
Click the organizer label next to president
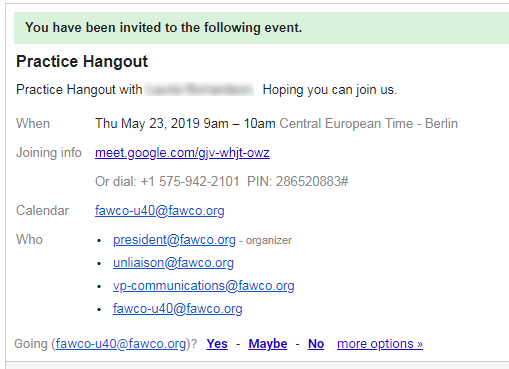[x=269, y=240]
